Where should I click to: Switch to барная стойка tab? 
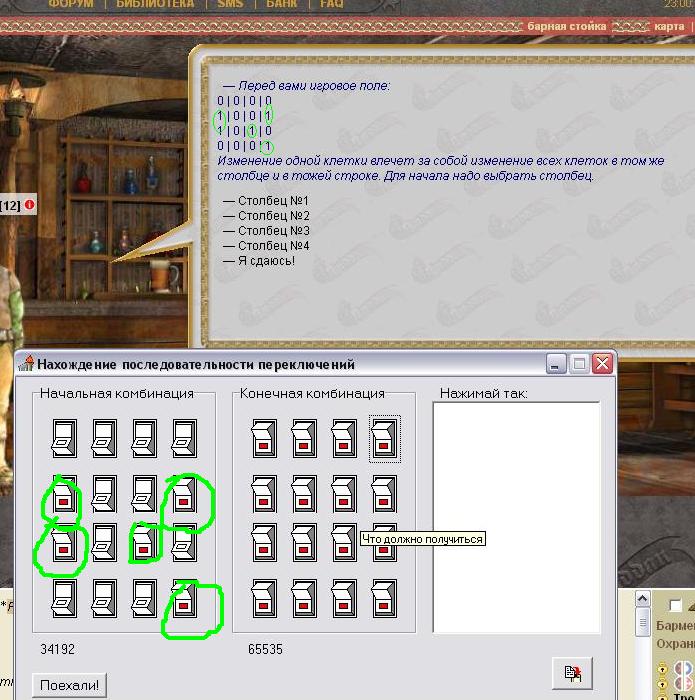pos(567,26)
